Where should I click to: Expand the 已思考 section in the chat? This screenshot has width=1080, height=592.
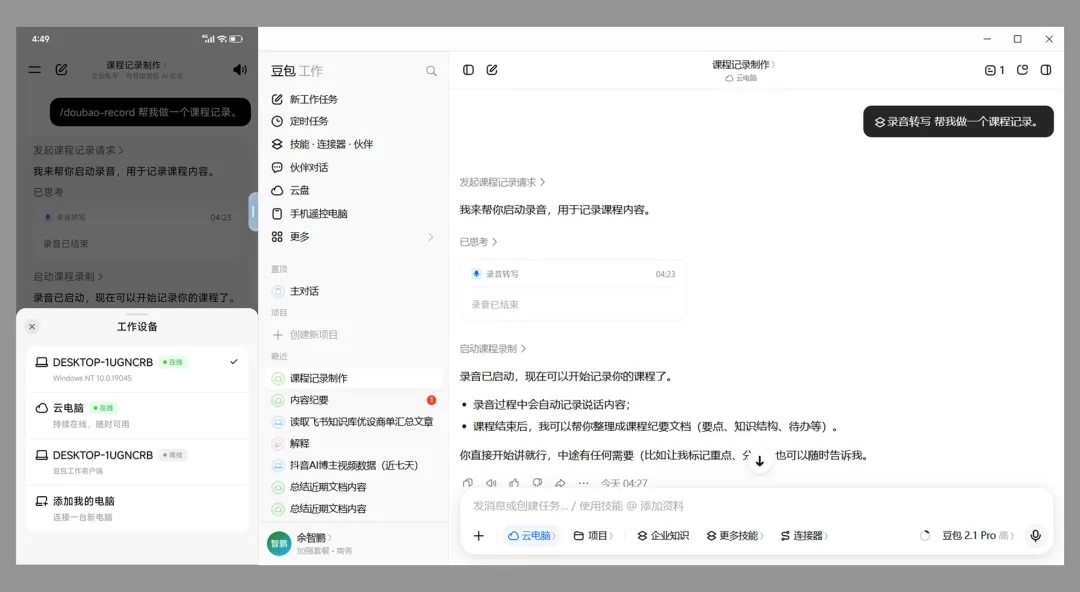[478, 242]
